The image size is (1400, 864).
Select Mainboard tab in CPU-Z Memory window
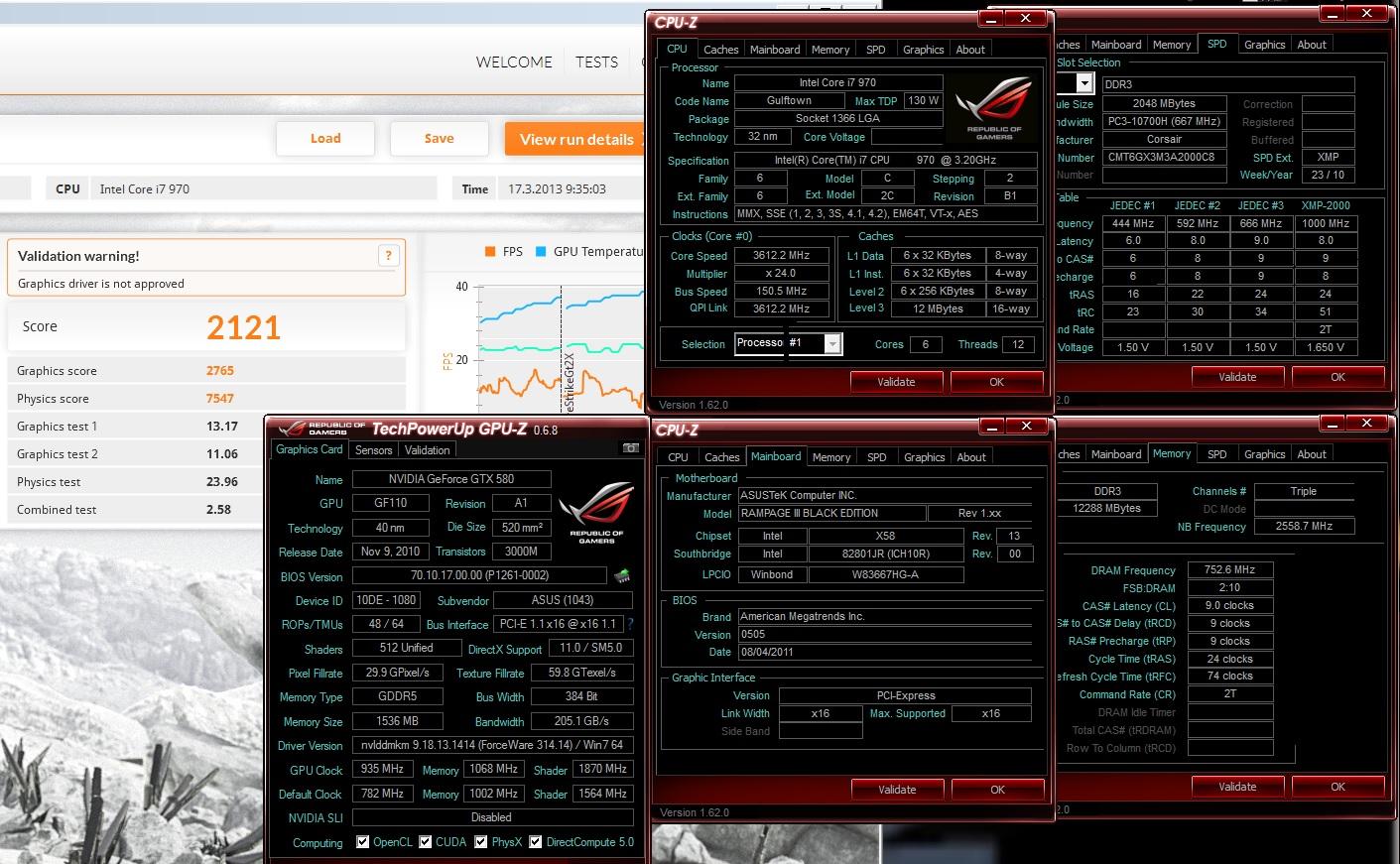click(x=1116, y=454)
